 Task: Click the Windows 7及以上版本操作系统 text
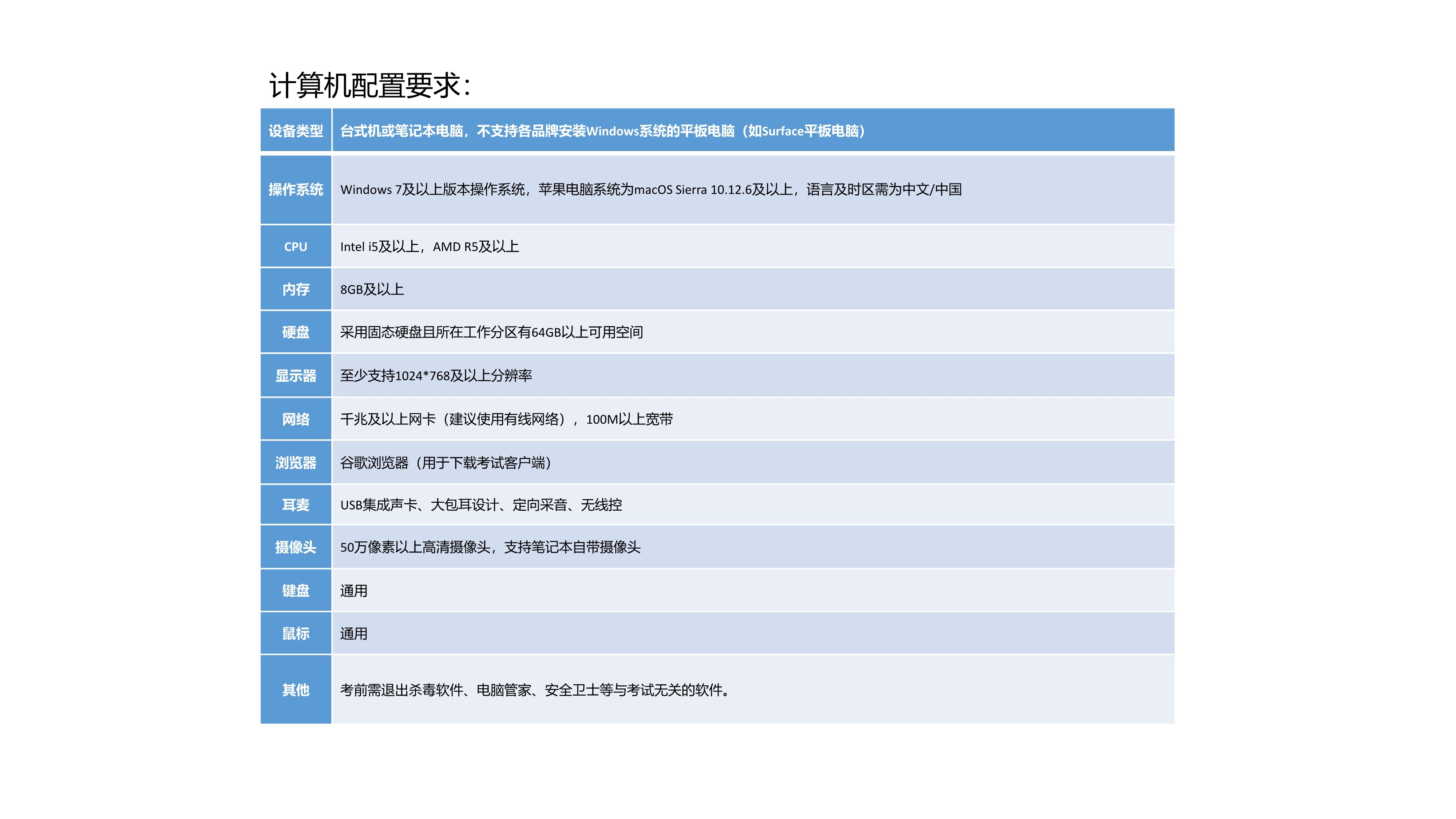[651, 189]
